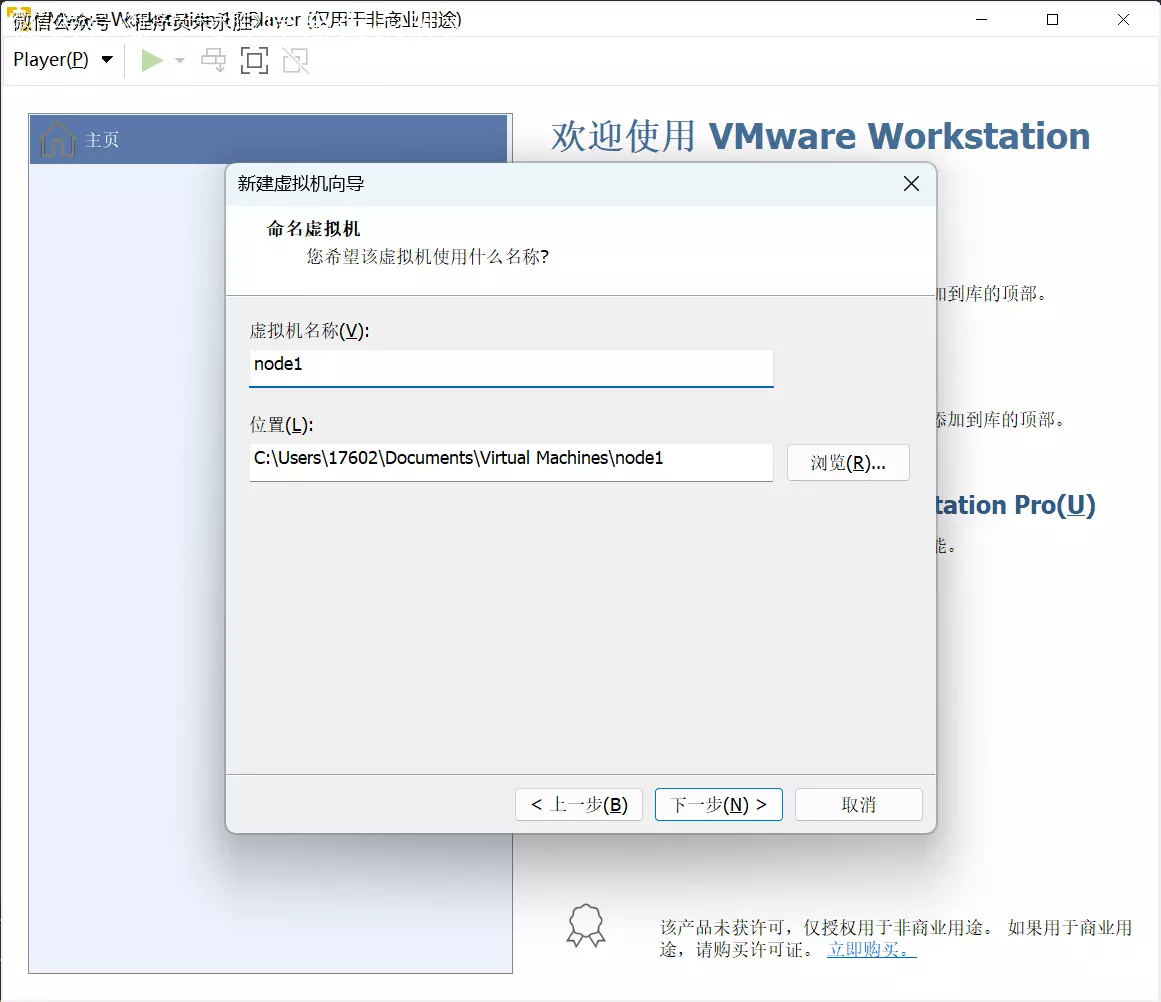Click the Send Ctrl+Alt+Del toolbar icon
Viewport: 1161px width, 1002px height.
click(x=214, y=61)
